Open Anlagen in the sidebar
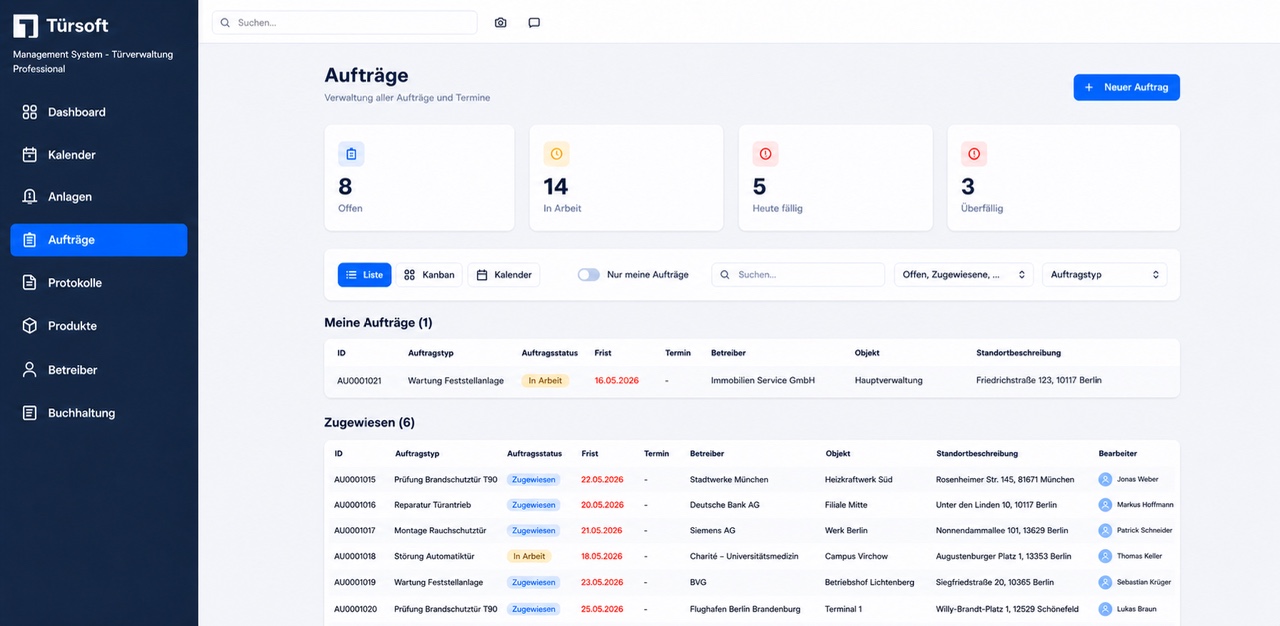The height and width of the screenshot is (626, 1280). tap(98, 197)
